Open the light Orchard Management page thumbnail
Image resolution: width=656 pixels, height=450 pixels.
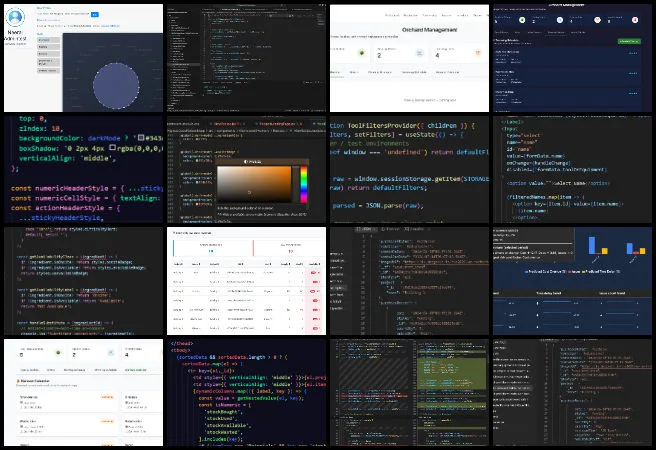[409, 58]
